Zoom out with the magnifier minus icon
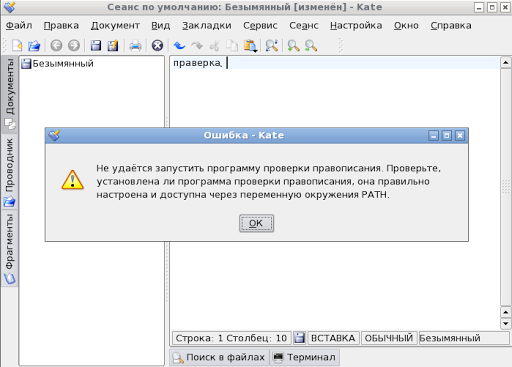512x367 pixels. [x=311, y=45]
